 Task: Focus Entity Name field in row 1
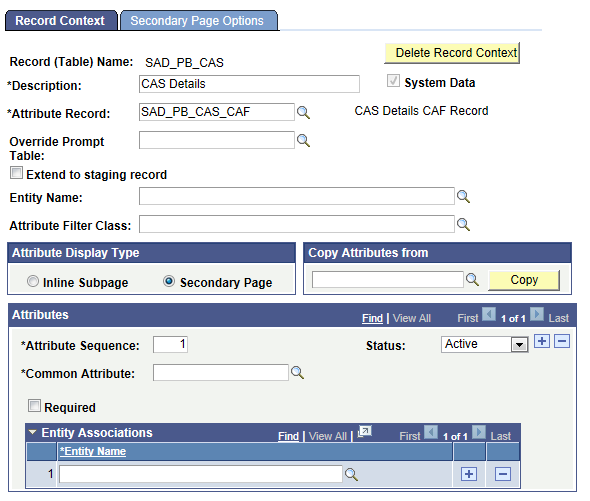[201, 474]
